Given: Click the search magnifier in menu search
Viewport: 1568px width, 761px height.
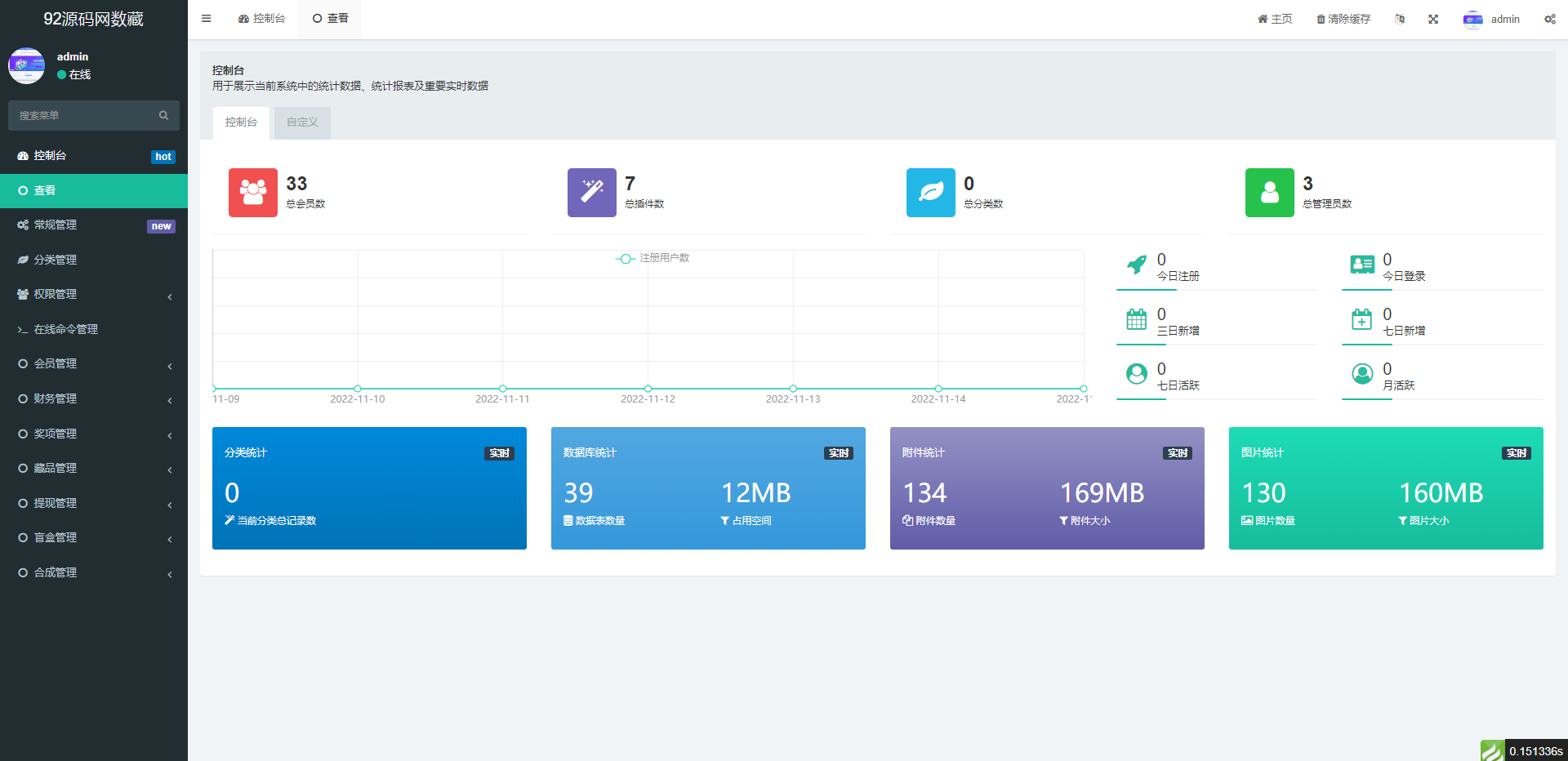Looking at the screenshot, I should click(x=163, y=116).
